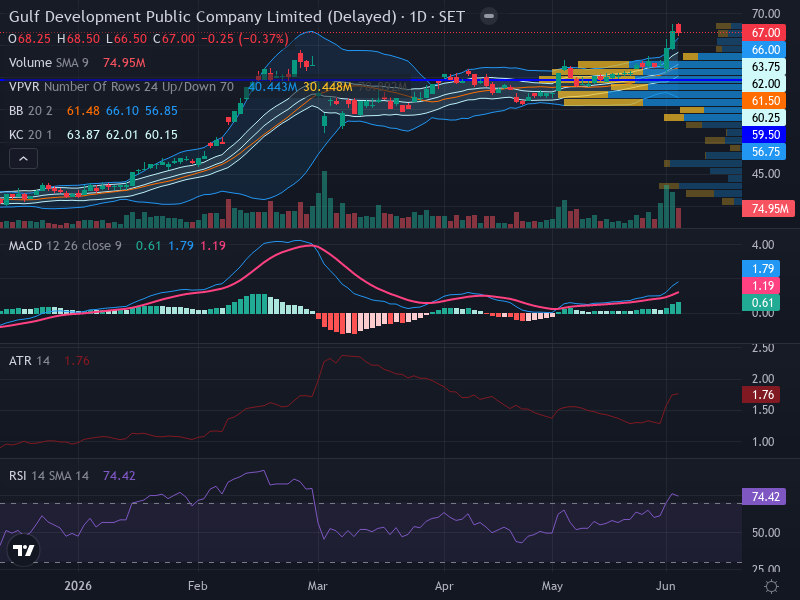Select the VPVR Number Of Rows indicator legend

click(x=121, y=87)
